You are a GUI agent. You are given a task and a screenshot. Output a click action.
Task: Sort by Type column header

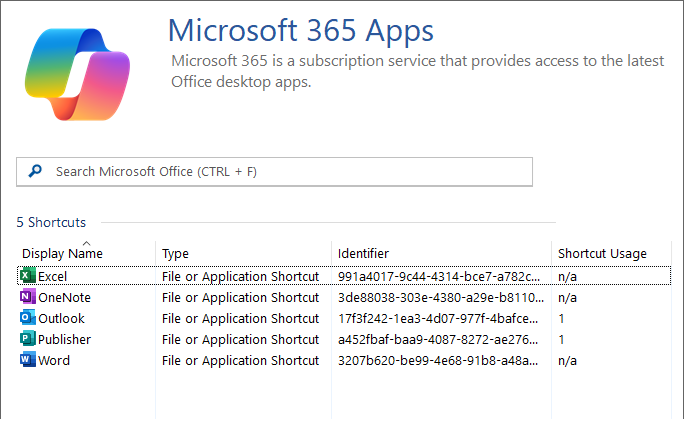[x=175, y=254]
